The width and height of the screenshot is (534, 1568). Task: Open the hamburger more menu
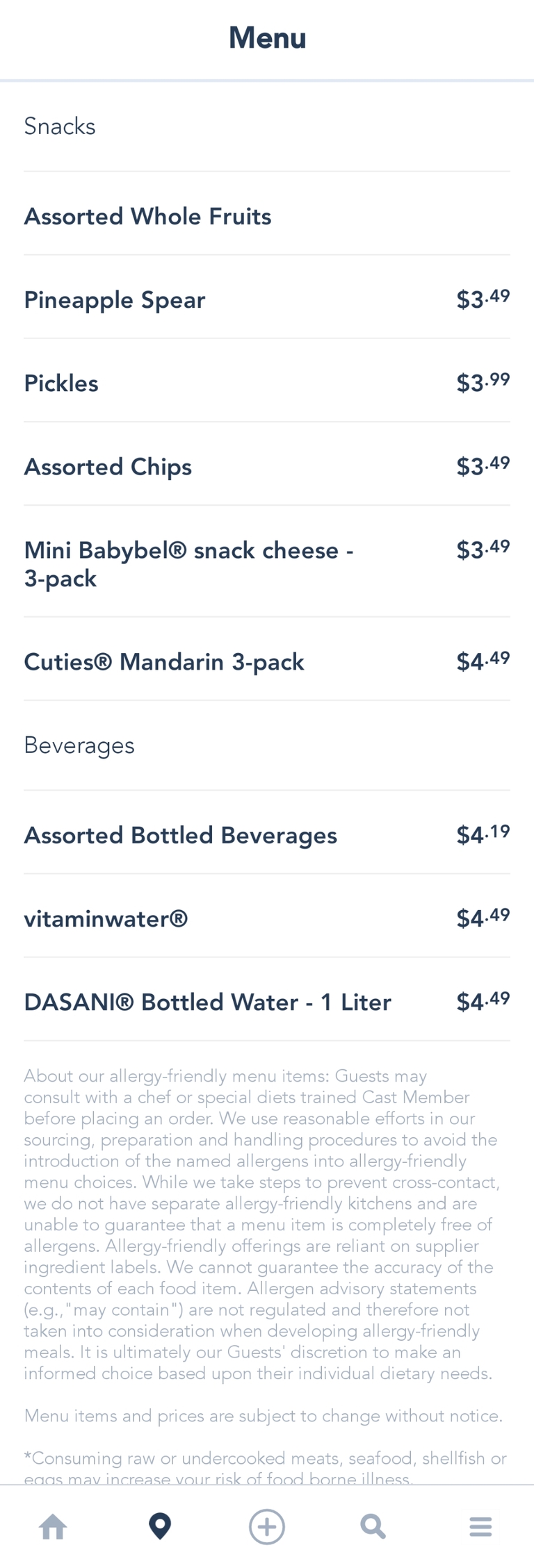click(x=480, y=1526)
